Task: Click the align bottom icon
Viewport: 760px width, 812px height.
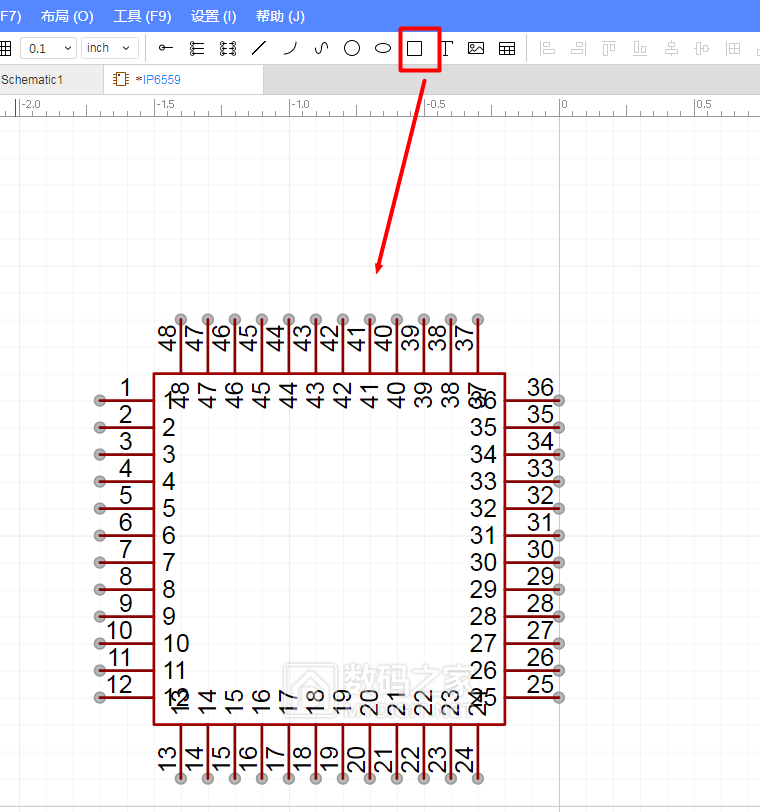Action: pyautogui.click(x=640, y=48)
